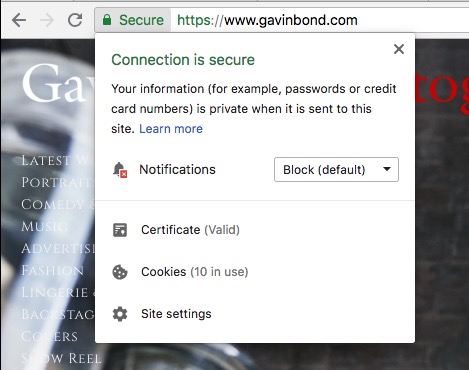Screen dimensions: 469x370
Task: Click the Notifications bell icon
Action: coord(120,170)
